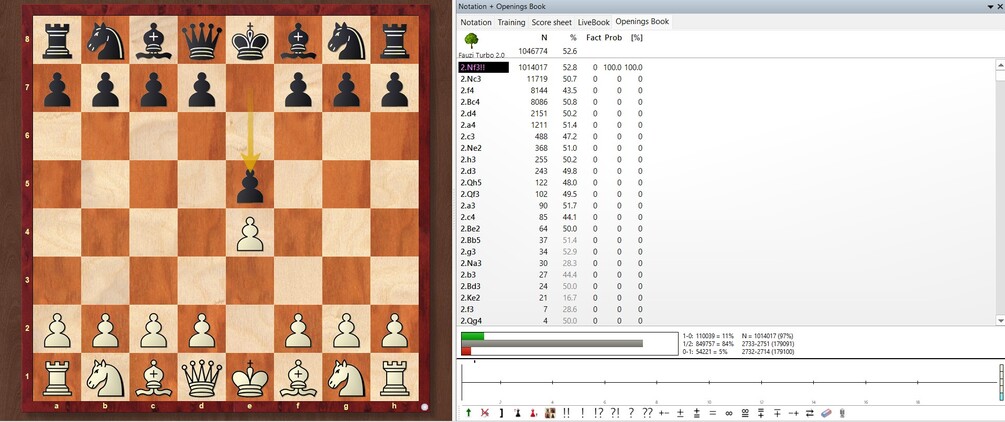The height and width of the screenshot is (422, 1005).
Task: Select book move 2.f4
Action: pyautogui.click(x=468, y=90)
